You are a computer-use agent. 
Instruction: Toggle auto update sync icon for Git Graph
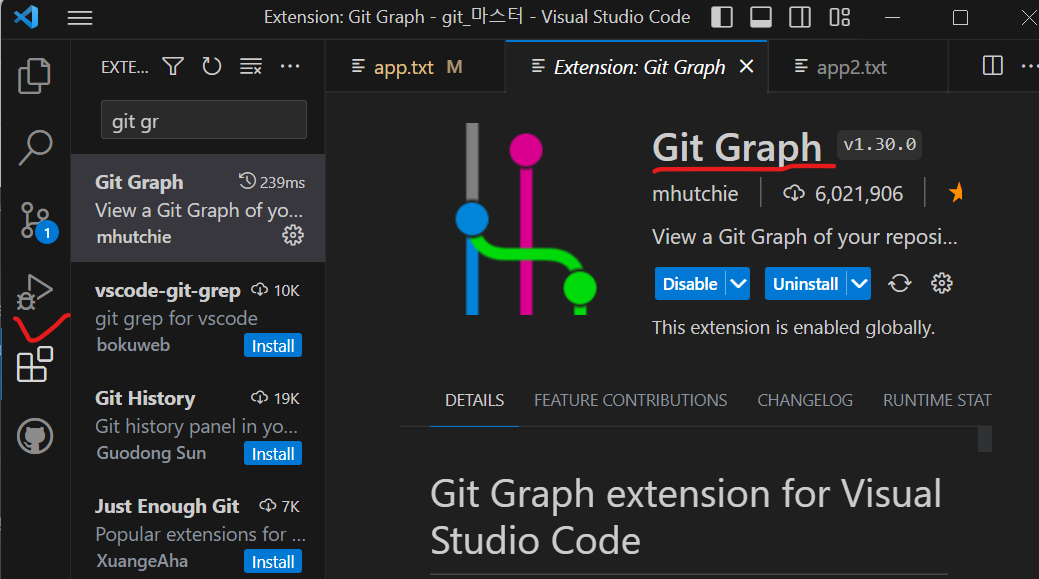899,284
